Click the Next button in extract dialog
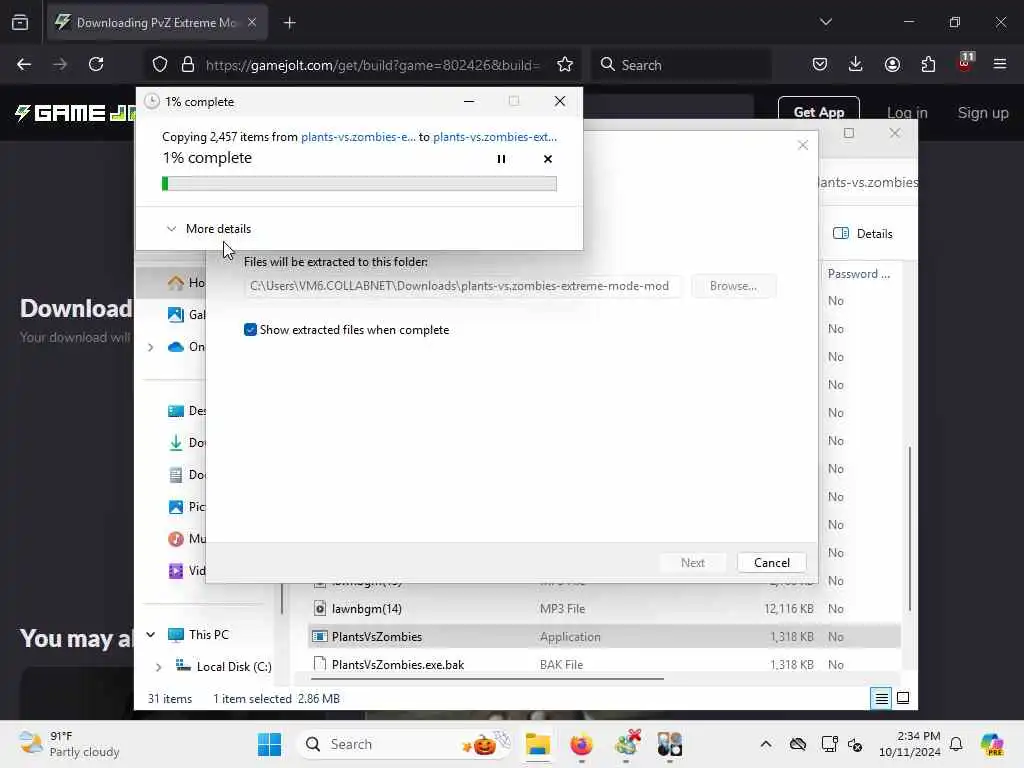 click(x=692, y=562)
